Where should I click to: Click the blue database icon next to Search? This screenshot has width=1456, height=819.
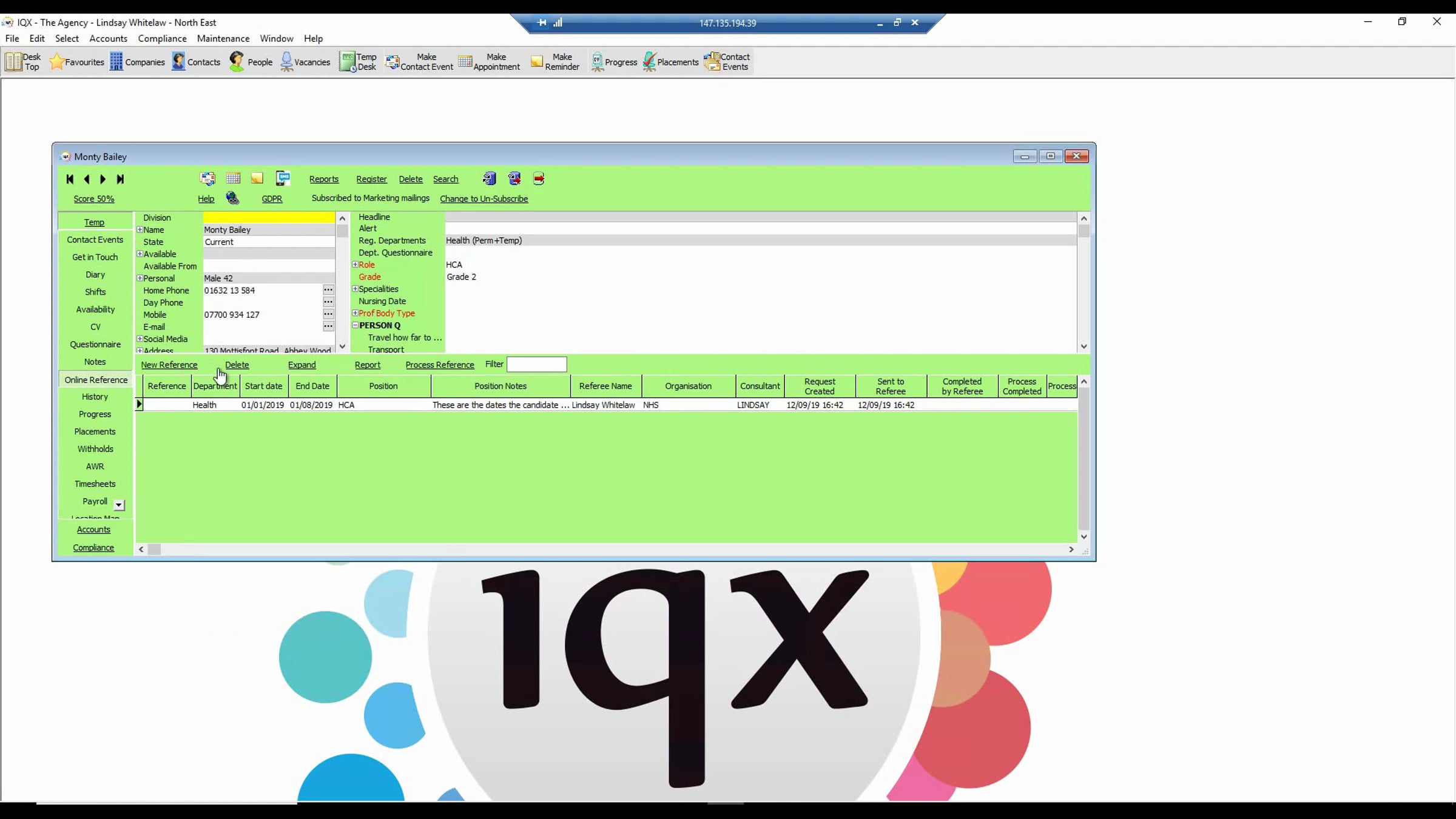click(x=489, y=178)
